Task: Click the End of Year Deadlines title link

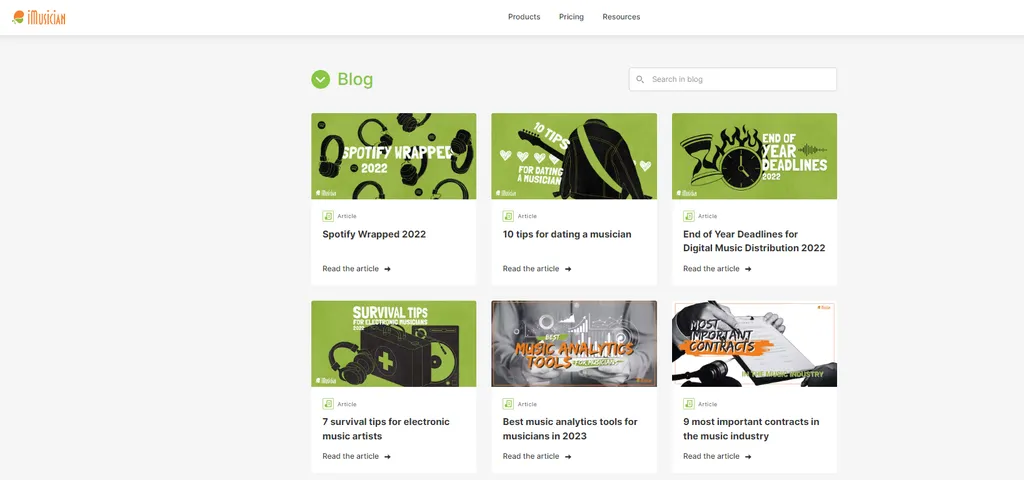Action: [754, 241]
